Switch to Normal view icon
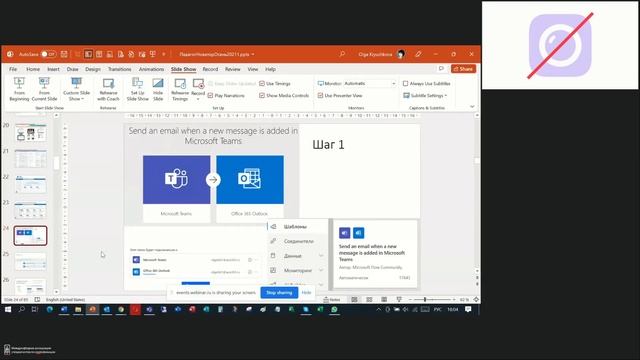 coord(354,300)
